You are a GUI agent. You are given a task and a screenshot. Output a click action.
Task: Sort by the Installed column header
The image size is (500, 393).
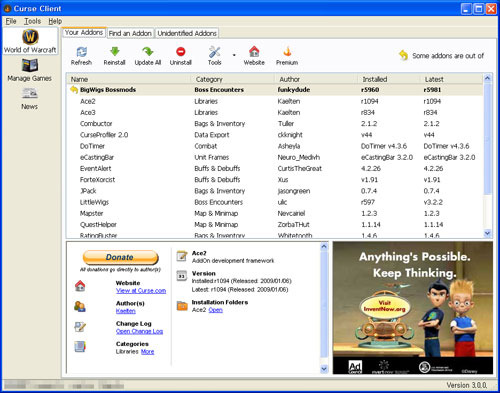coord(389,79)
